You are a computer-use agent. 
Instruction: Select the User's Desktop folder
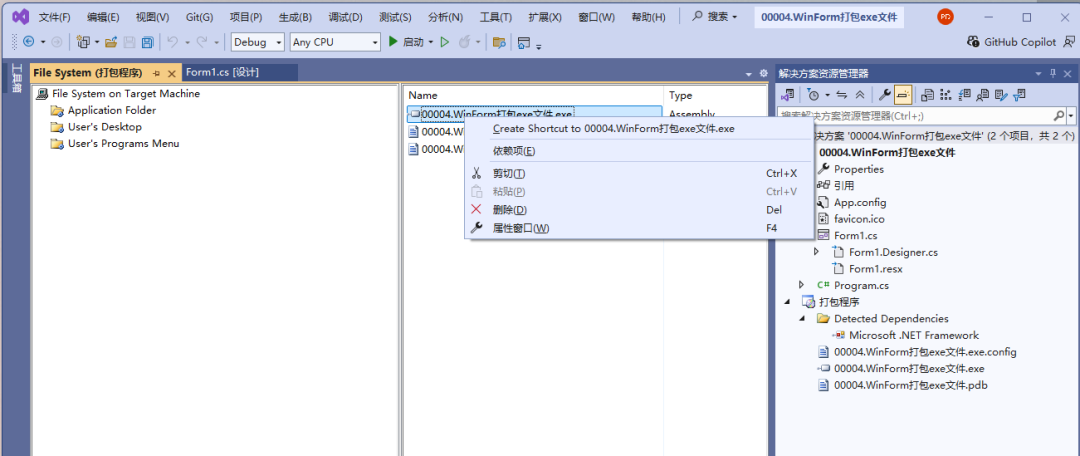[96, 127]
